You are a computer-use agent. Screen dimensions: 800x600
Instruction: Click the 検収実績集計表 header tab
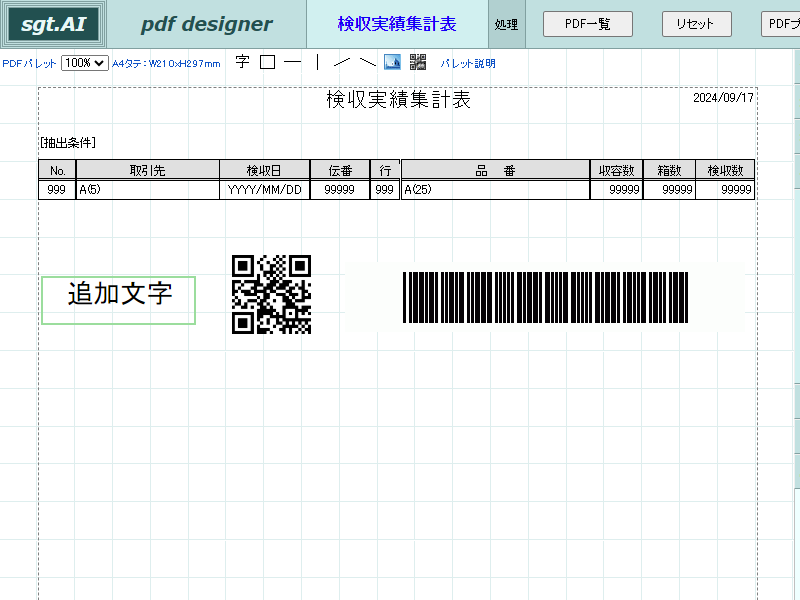point(397,24)
